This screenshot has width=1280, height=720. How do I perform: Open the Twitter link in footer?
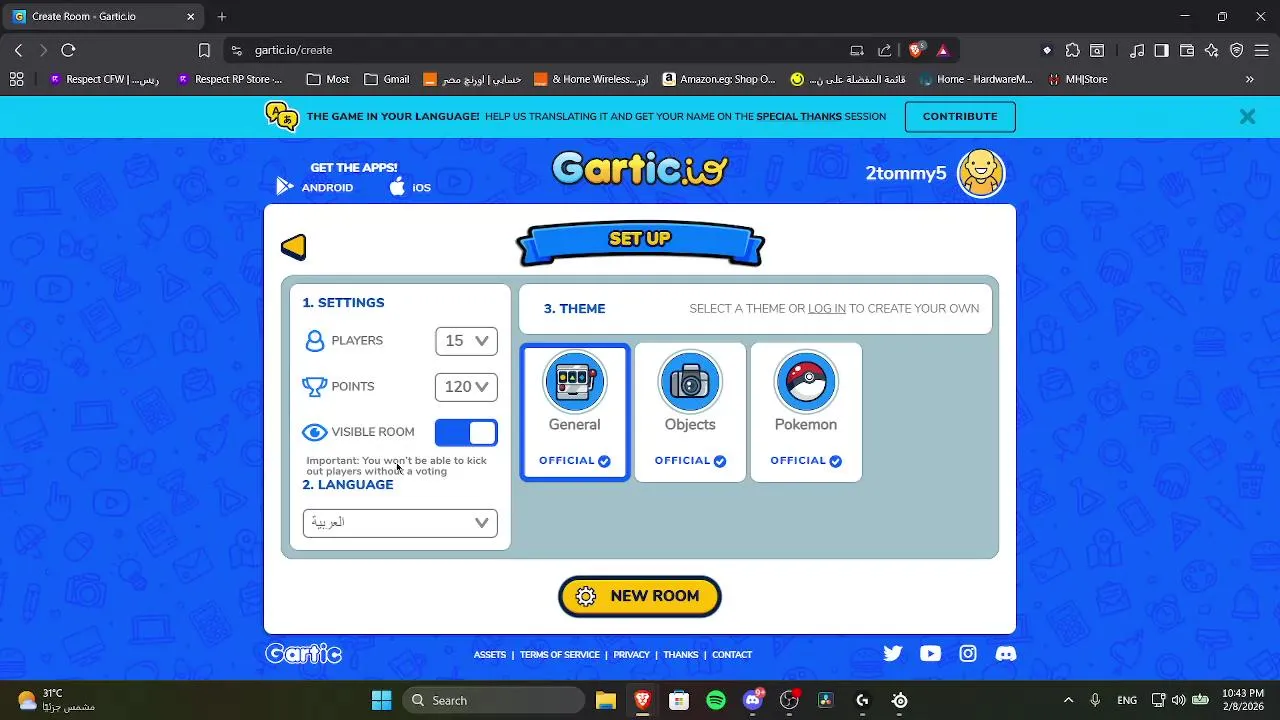[893, 654]
